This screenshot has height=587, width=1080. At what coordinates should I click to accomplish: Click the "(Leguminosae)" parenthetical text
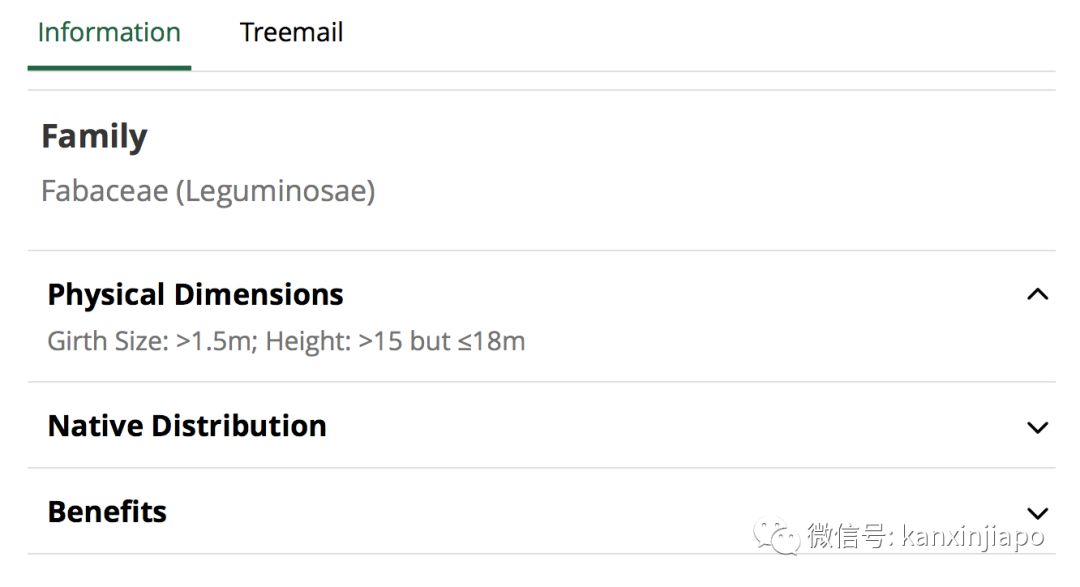tap(276, 190)
